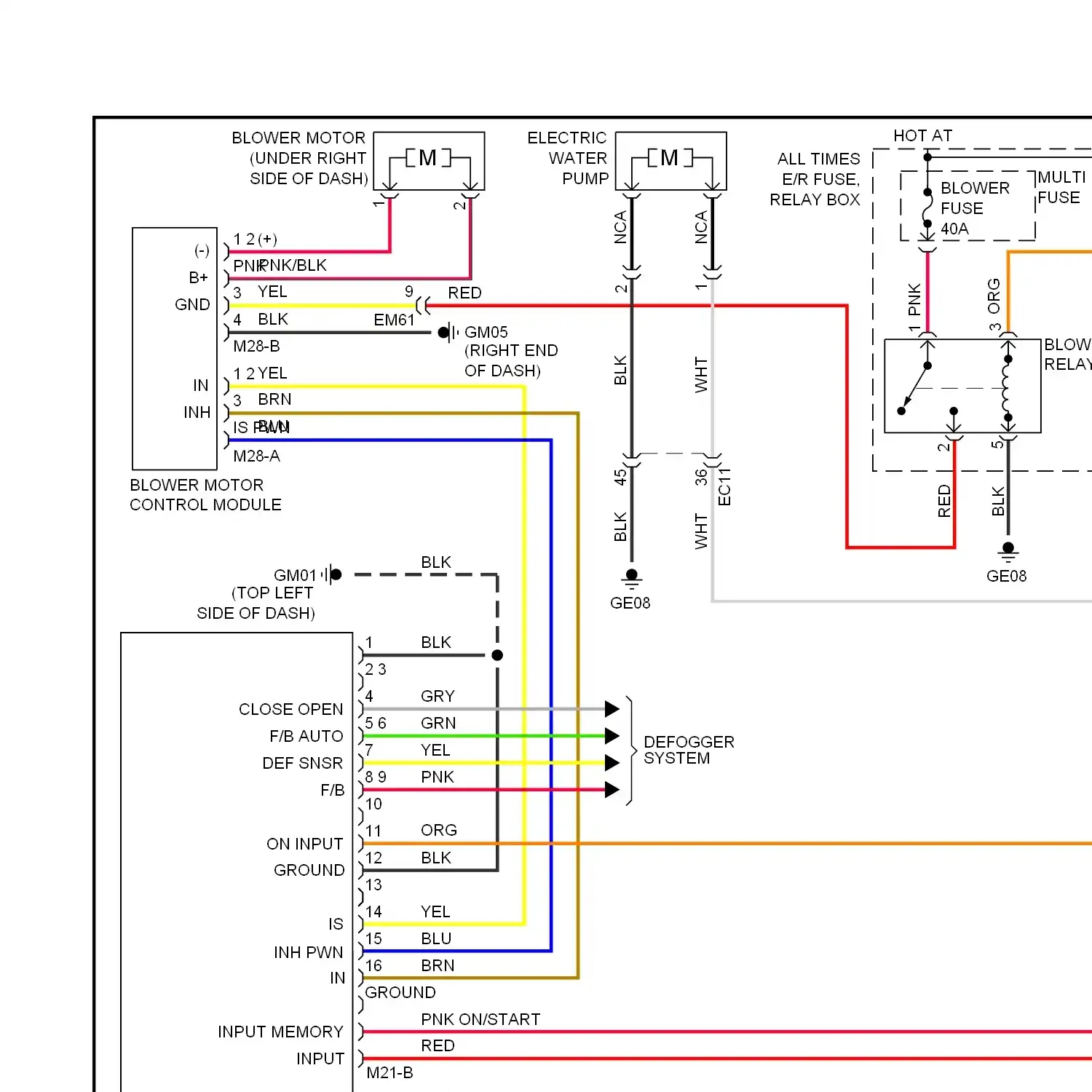Click the blower motor M symbol
The image size is (1092, 1092).
click(x=428, y=158)
